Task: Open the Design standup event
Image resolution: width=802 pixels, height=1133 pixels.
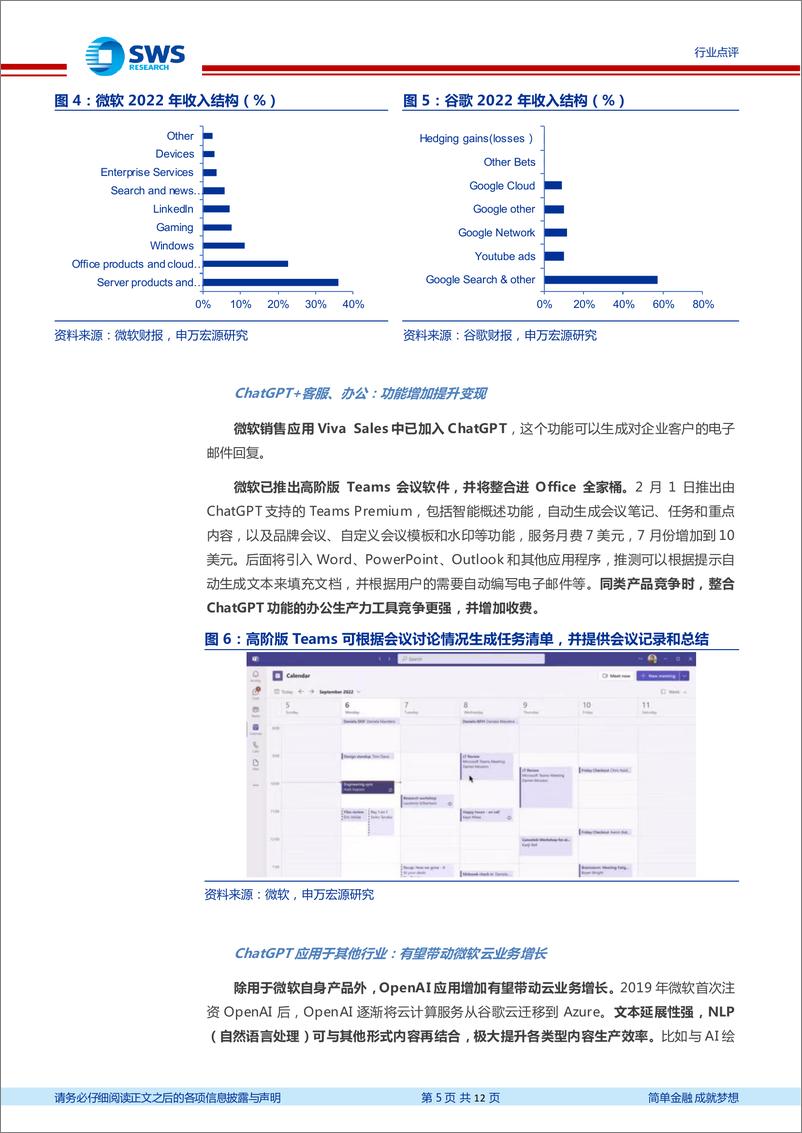Action: 368,757
